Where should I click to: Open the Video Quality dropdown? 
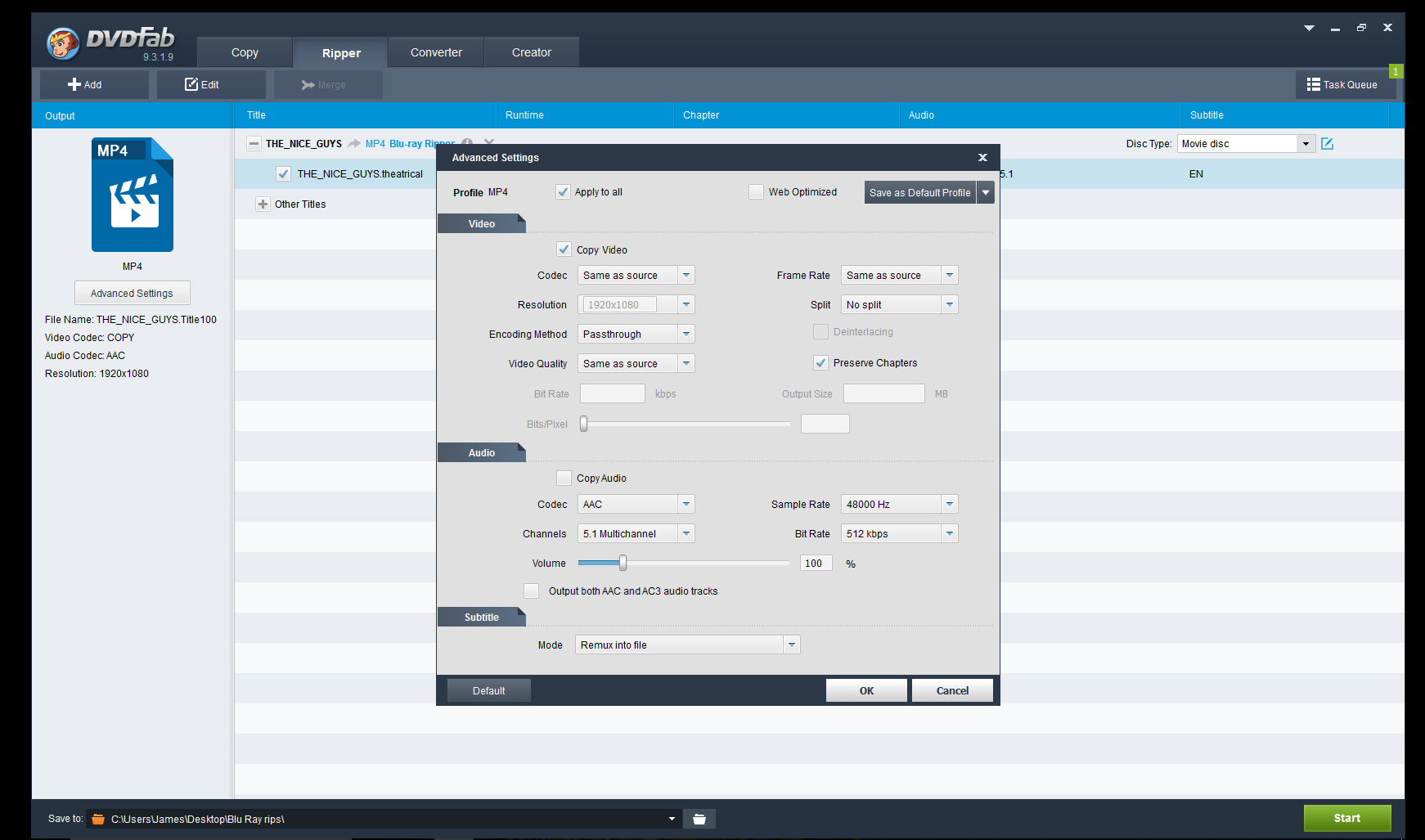(x=636, y=364)
